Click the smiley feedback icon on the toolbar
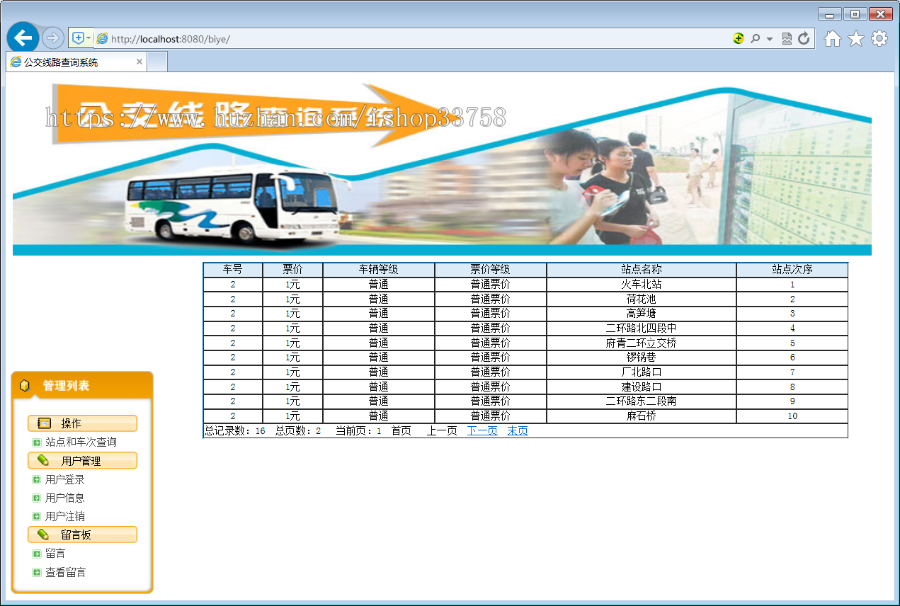 click(x=737, y=39)
